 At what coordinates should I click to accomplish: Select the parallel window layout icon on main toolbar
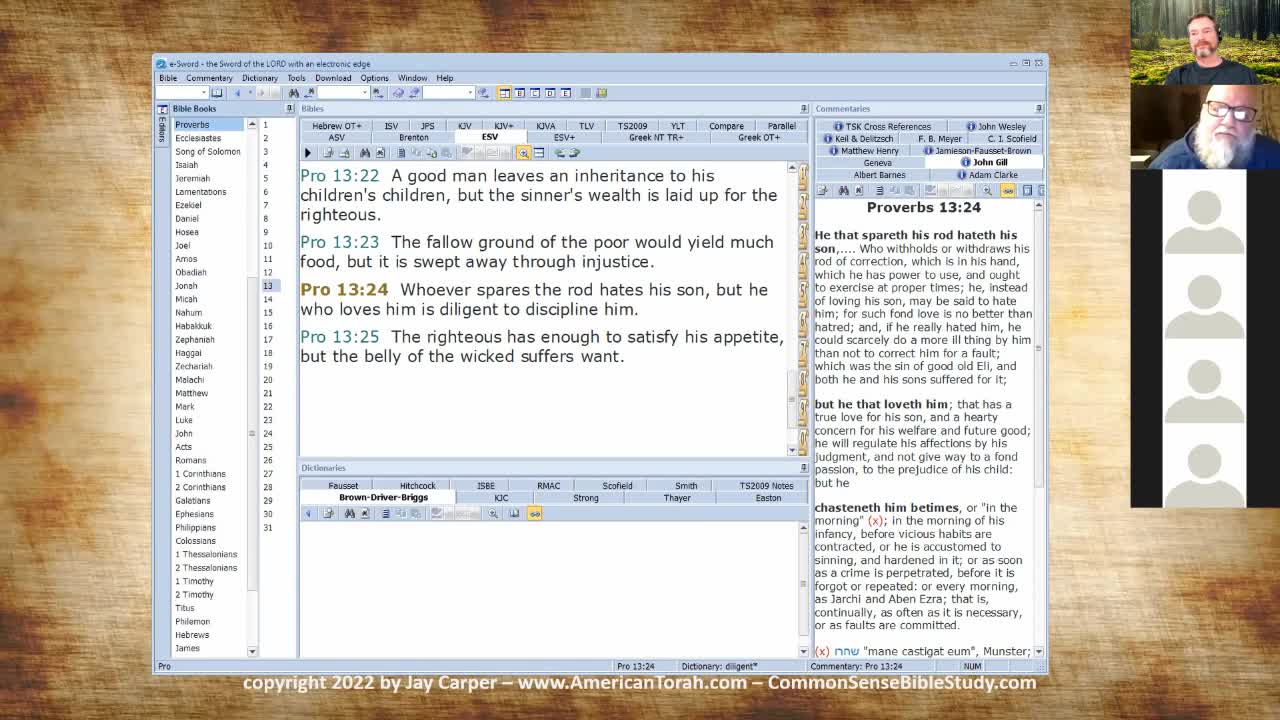(x=585, y=92)
